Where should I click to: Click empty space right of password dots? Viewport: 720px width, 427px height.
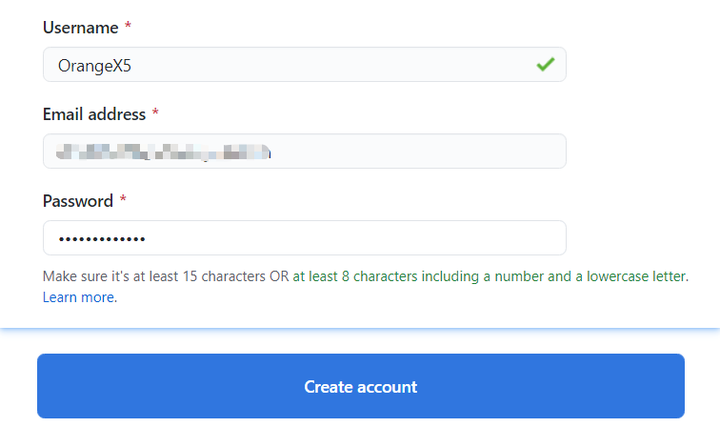356,238
